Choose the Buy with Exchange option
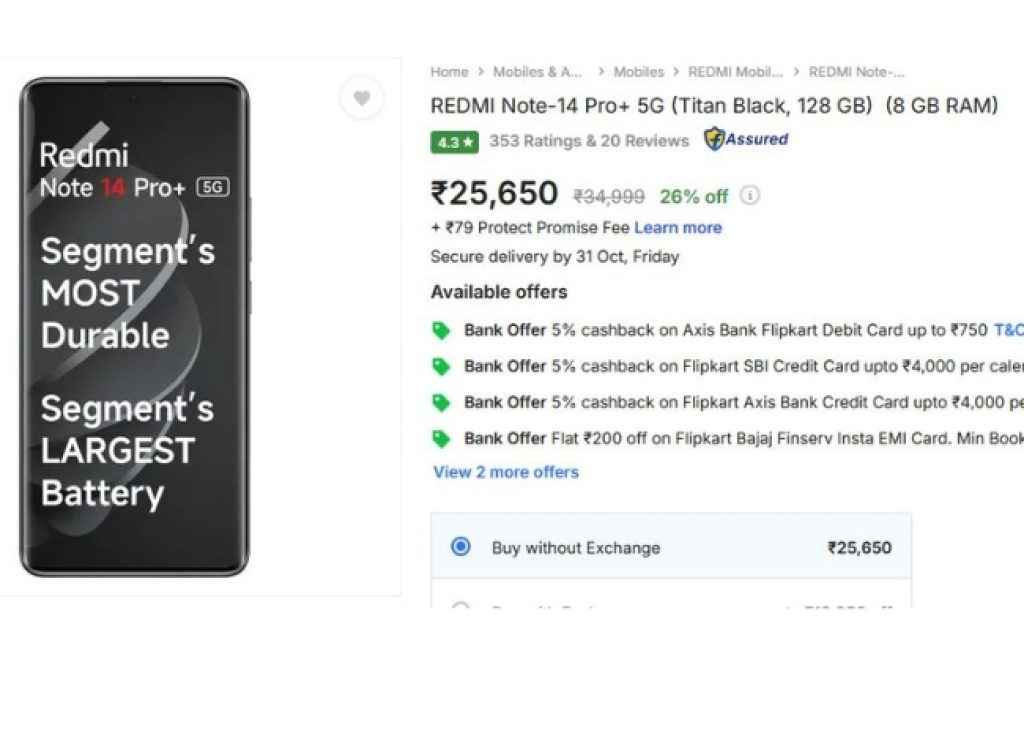 click(460, 604)
